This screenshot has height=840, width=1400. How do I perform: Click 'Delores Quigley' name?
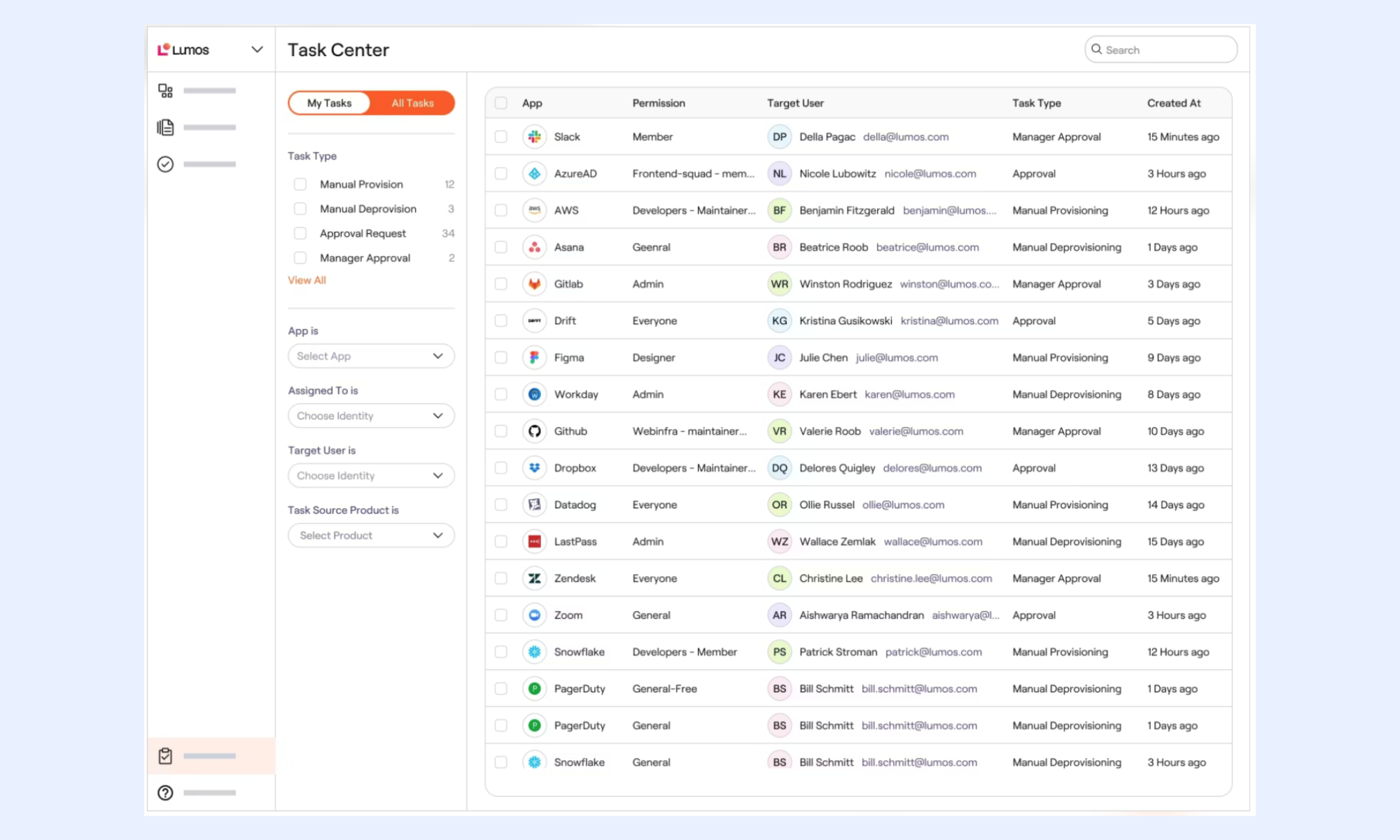pyautogui.click(x=837, y=468)
